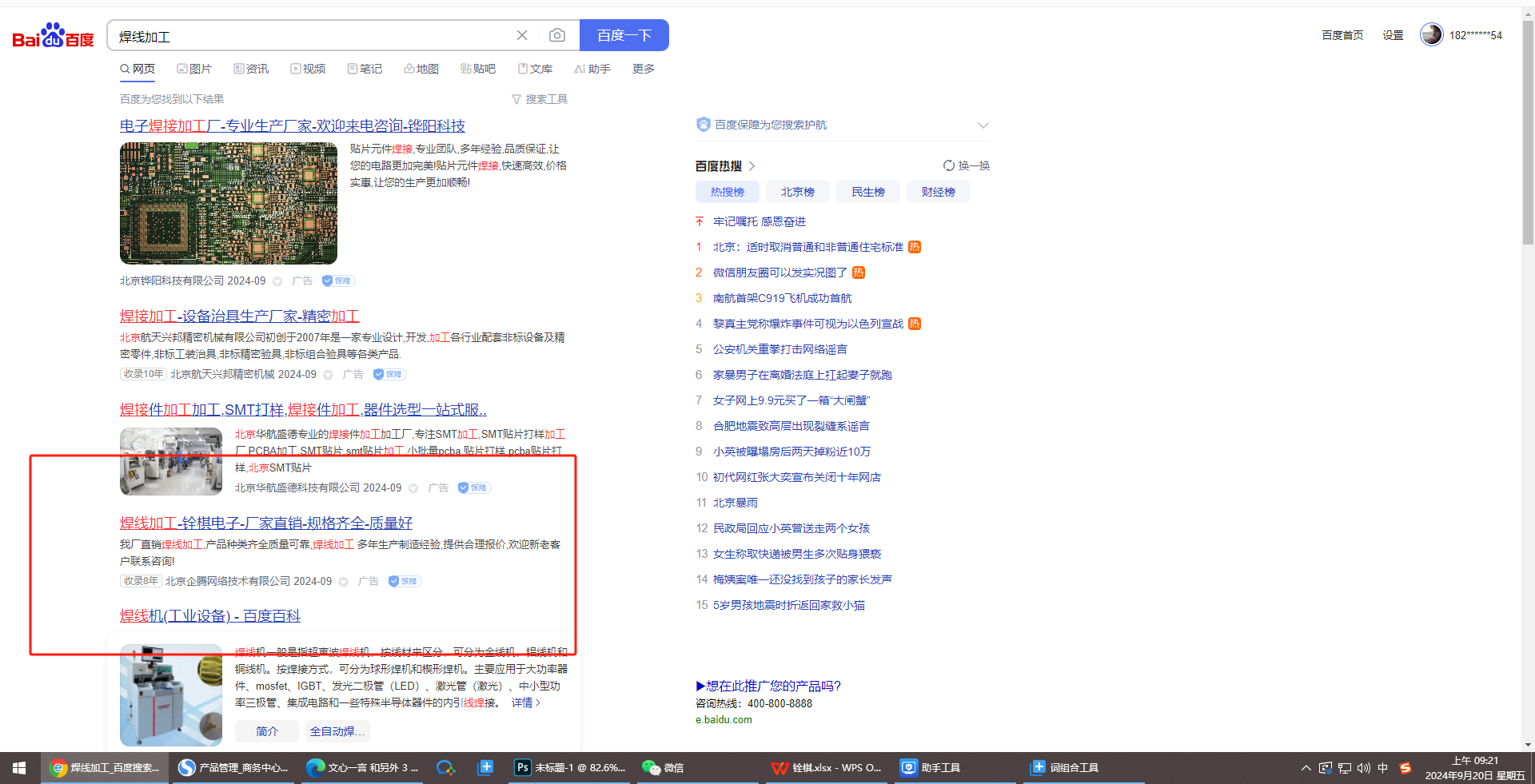1535x784 pixels.
Task: Switch to the 图片 tab
Action: point(194,69)
